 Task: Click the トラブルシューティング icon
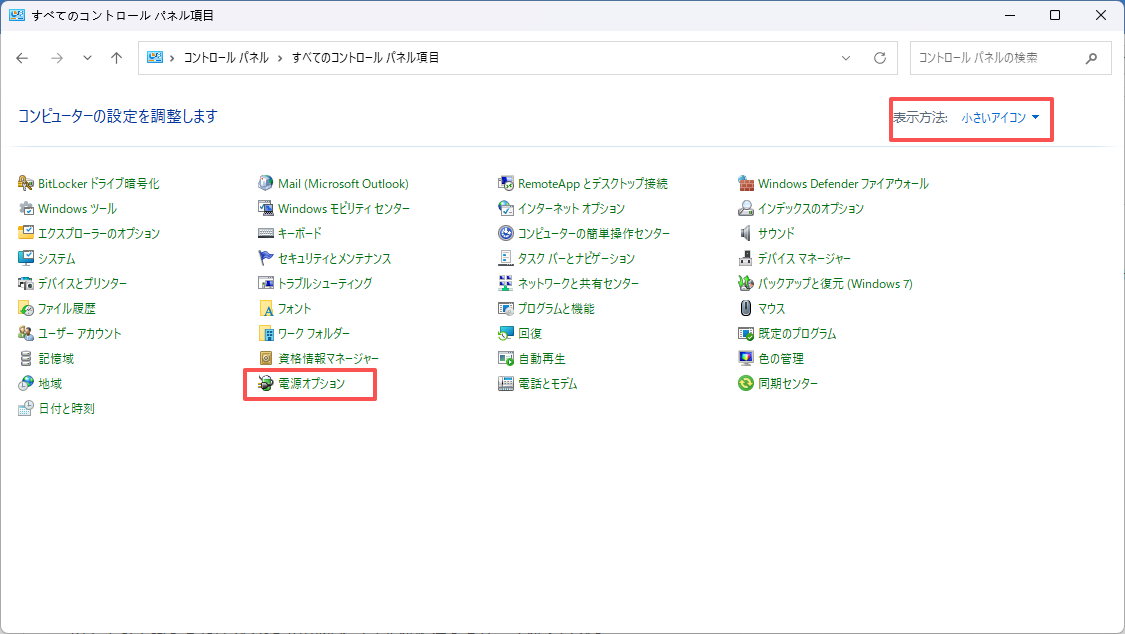point(265,283)
